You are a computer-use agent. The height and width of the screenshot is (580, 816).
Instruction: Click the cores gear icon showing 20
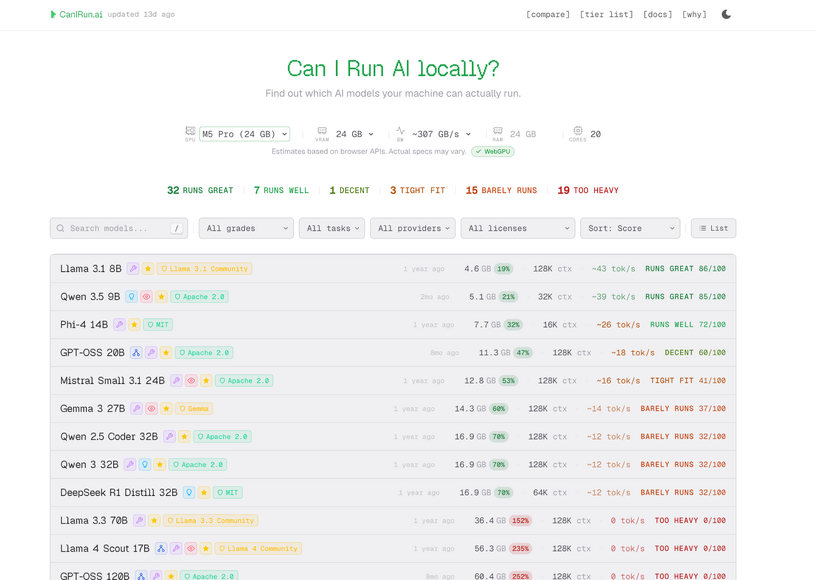(578, 131)
